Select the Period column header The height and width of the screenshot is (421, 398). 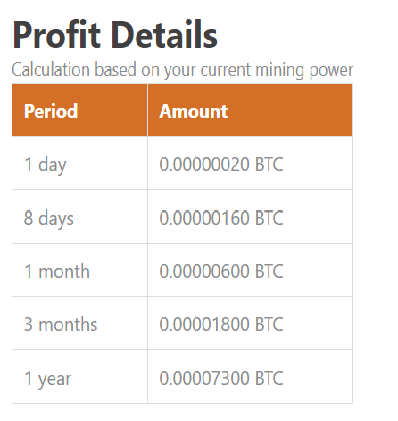[x=51, y=111]
